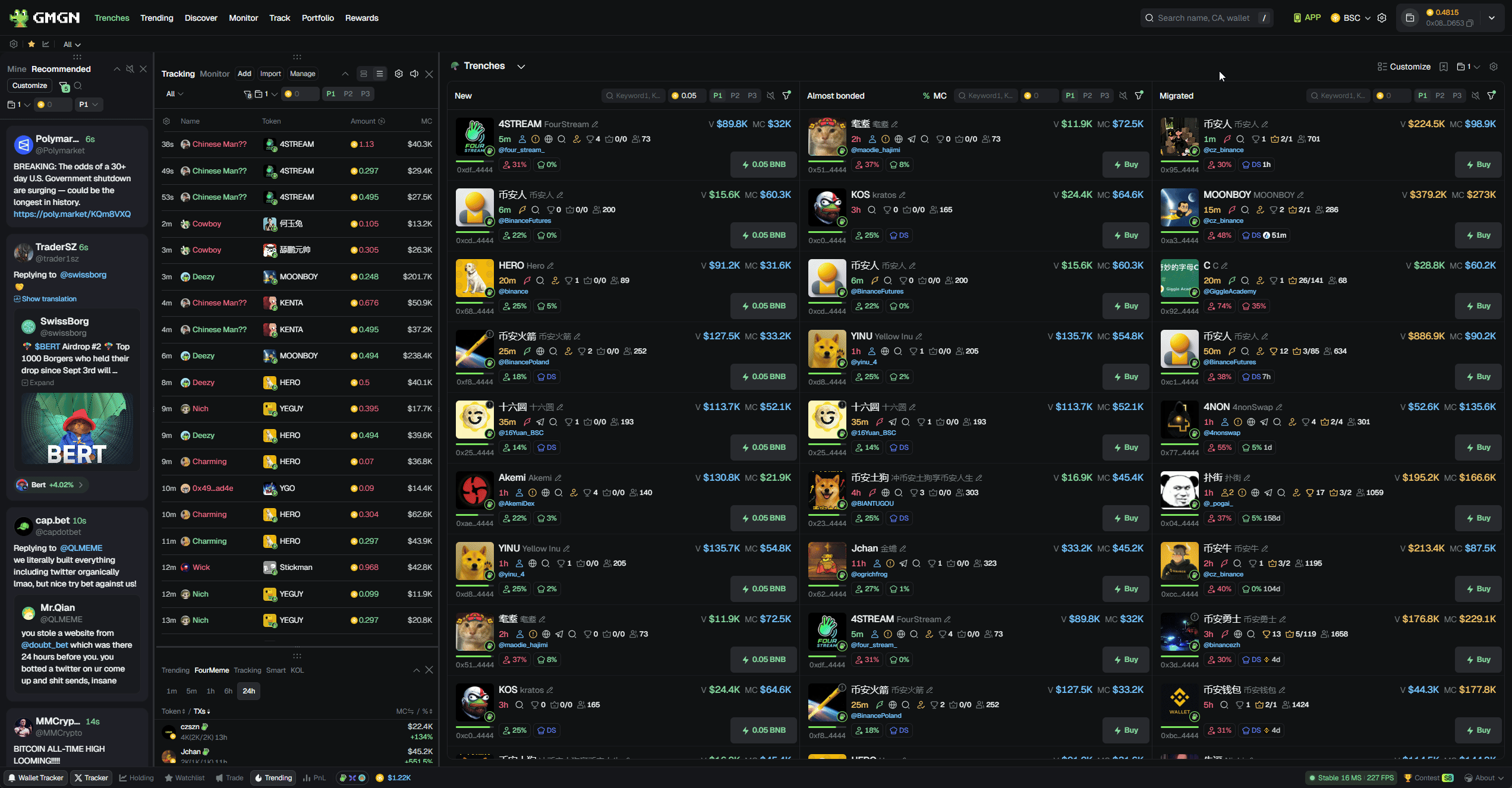Open the global settings gear next to BSC
This screenshot has width=1512, height=788.
[1382, 18]
